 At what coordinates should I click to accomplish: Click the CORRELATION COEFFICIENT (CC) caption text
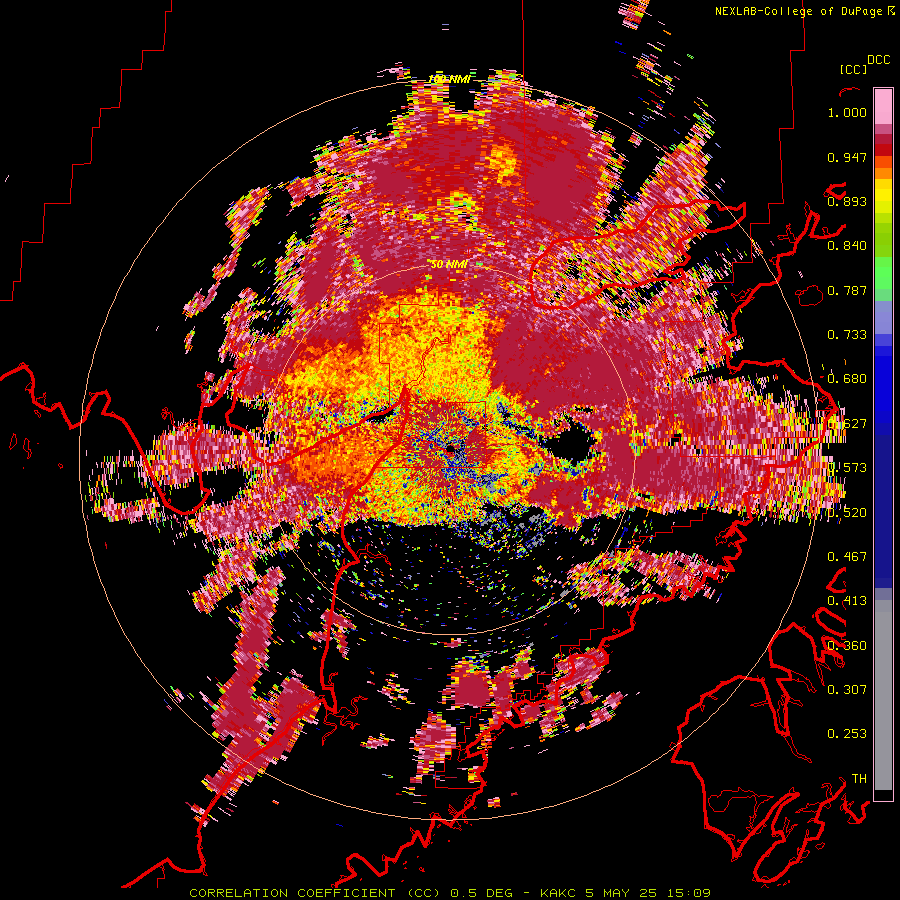(x=315, y=893)
